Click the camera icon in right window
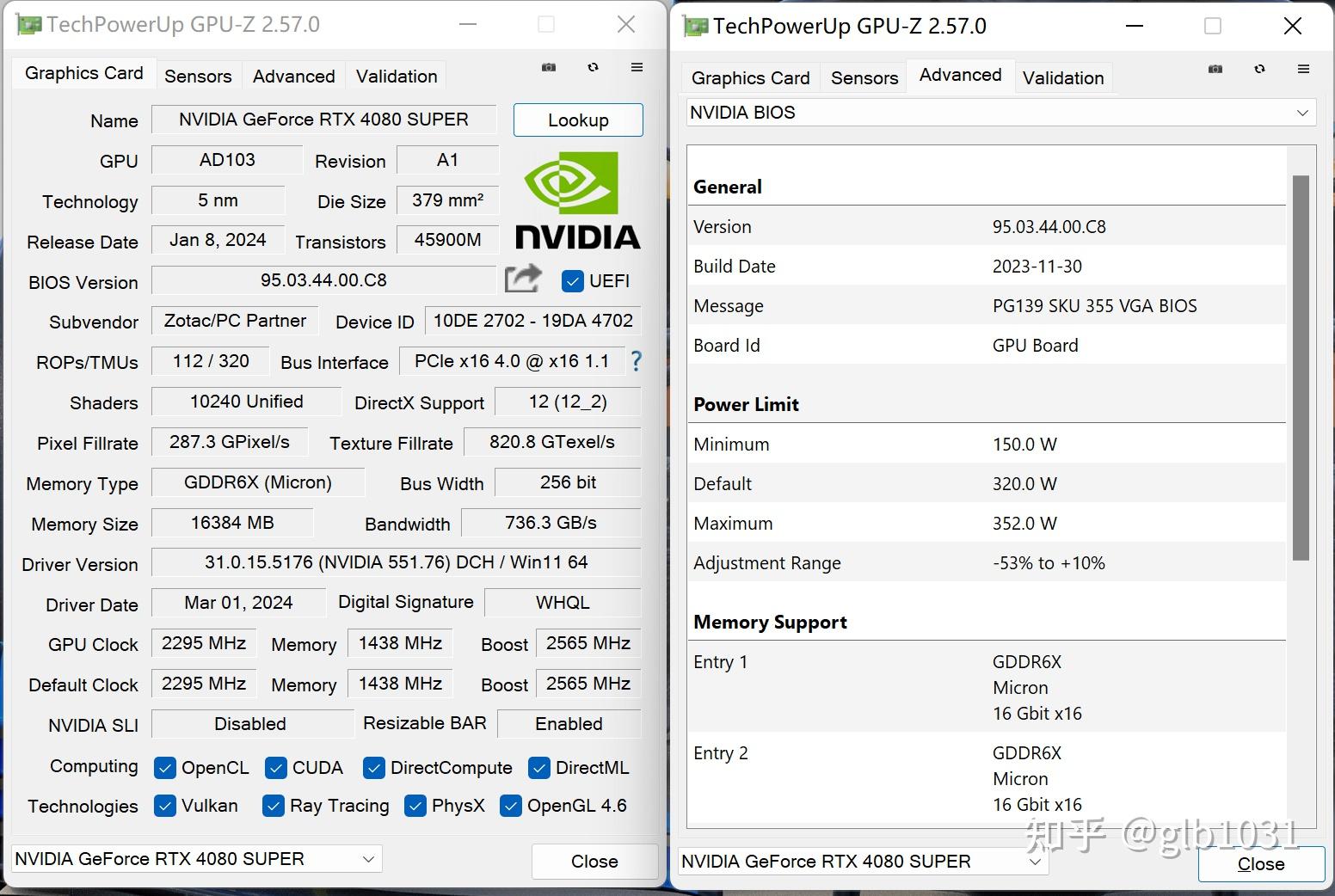The image size is (1335, 896). 1215,69
